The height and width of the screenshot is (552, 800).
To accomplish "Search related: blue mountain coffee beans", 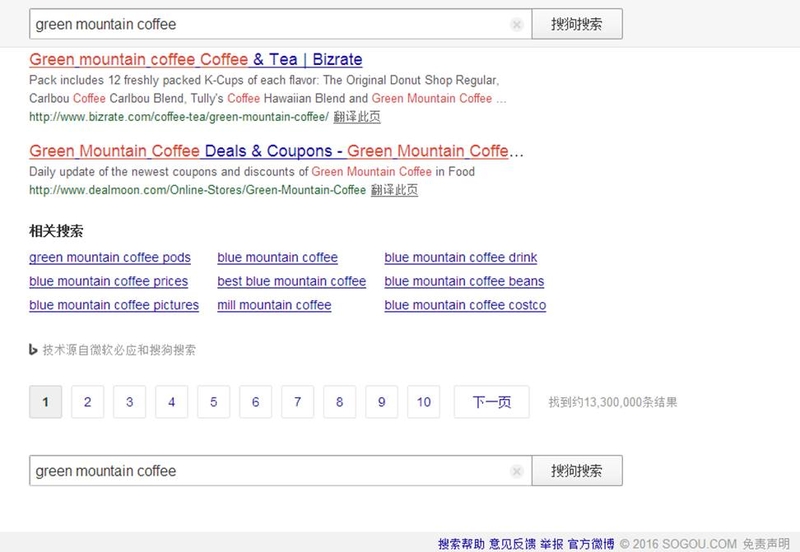I will click(x=464, y=282).
